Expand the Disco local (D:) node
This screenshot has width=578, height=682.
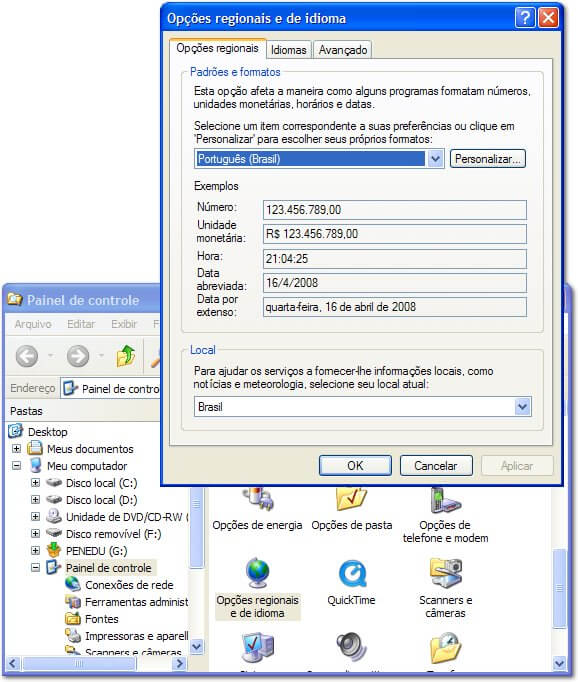(36, 499)
